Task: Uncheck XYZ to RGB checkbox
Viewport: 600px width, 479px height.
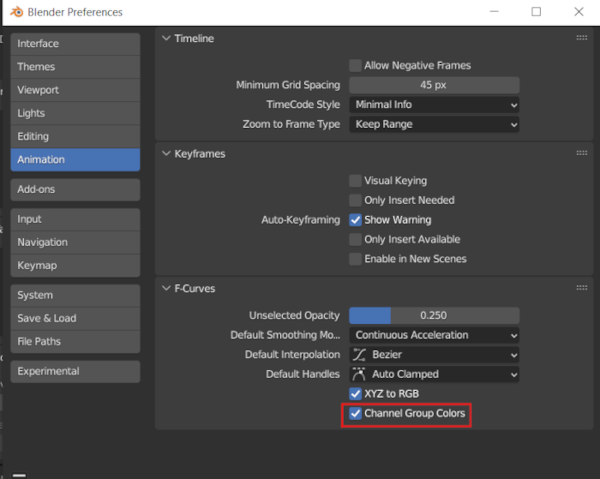Action: (x=355, y=393)
